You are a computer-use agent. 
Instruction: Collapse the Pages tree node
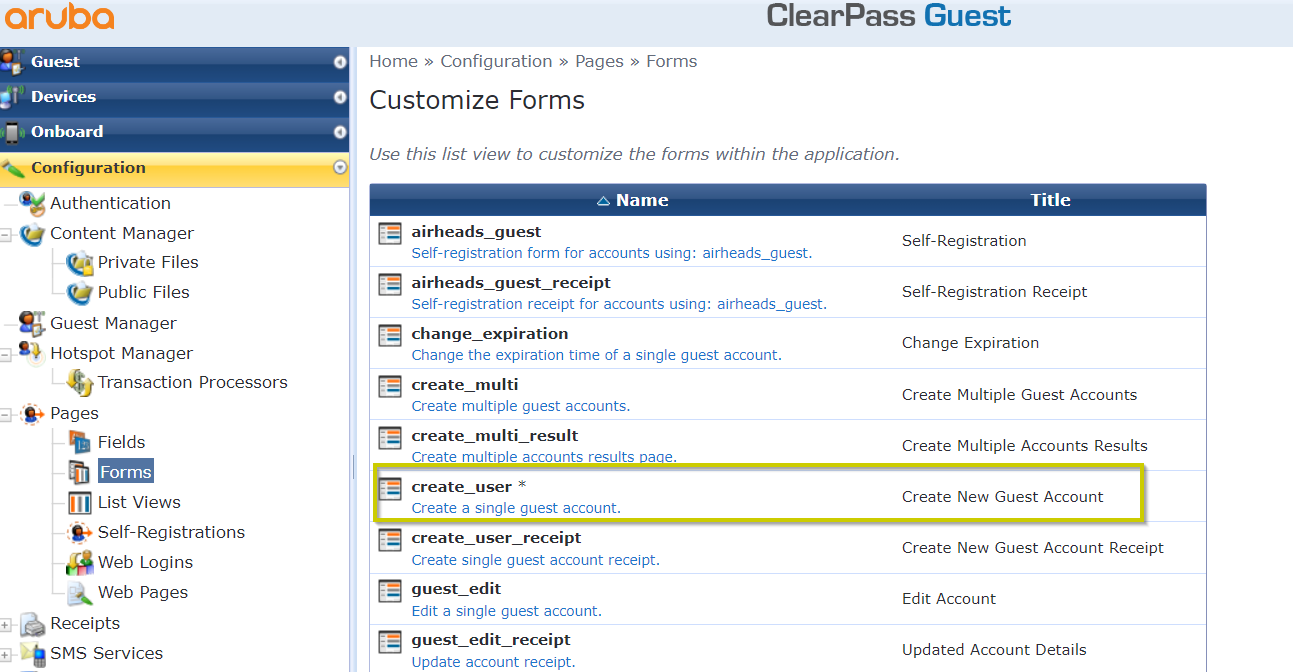[x=6, y=414]
